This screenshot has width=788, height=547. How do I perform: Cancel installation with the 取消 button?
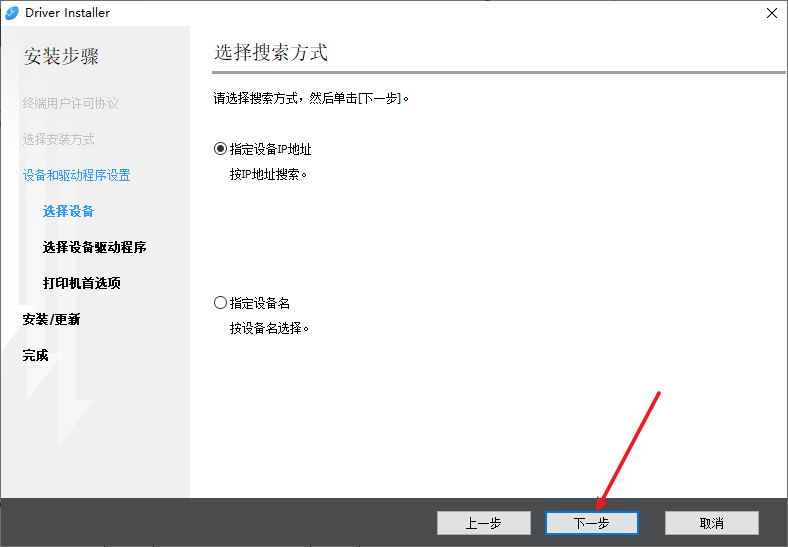tap(711, 523)
